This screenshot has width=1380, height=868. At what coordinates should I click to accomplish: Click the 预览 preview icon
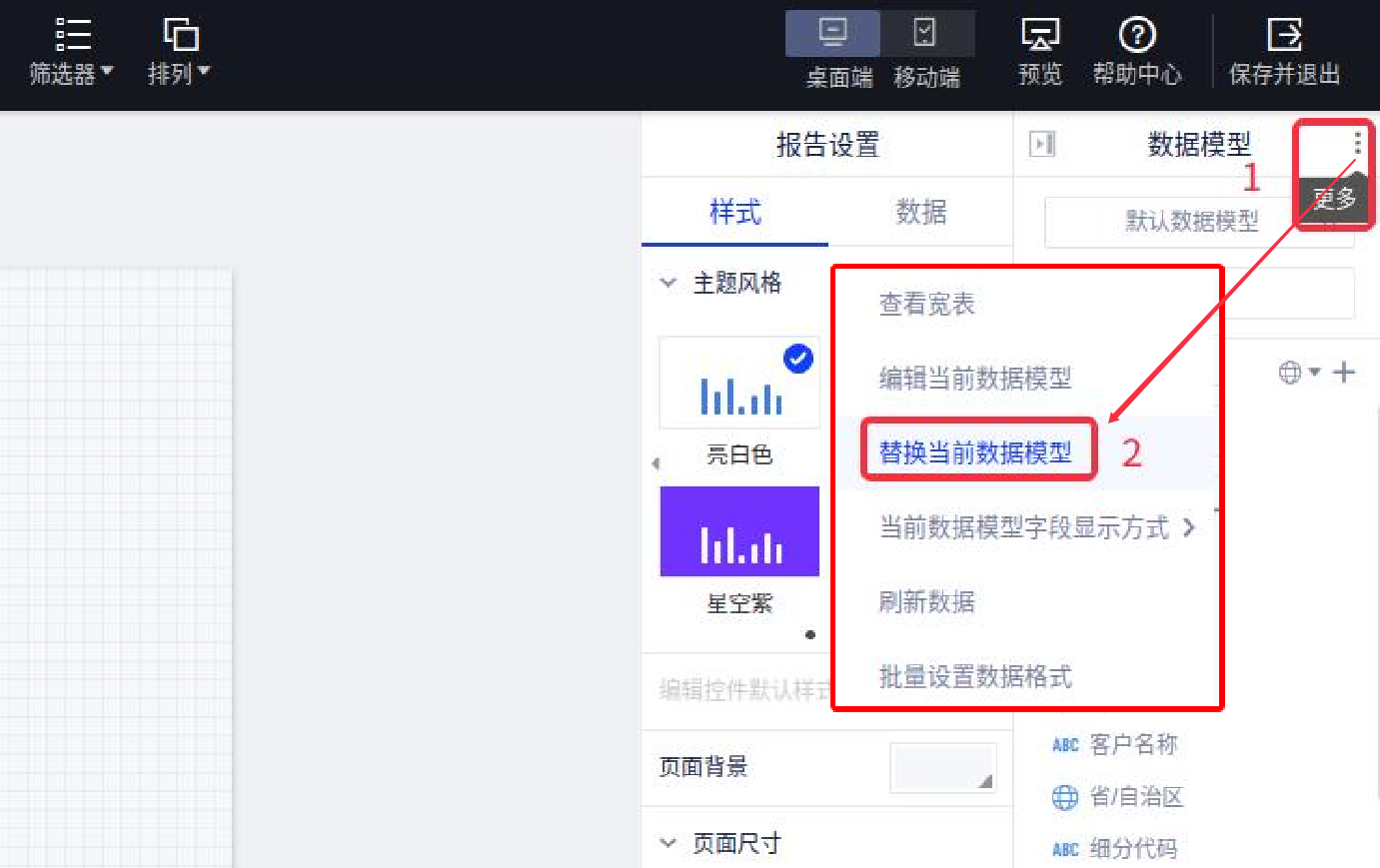(x=1039, y=52)
